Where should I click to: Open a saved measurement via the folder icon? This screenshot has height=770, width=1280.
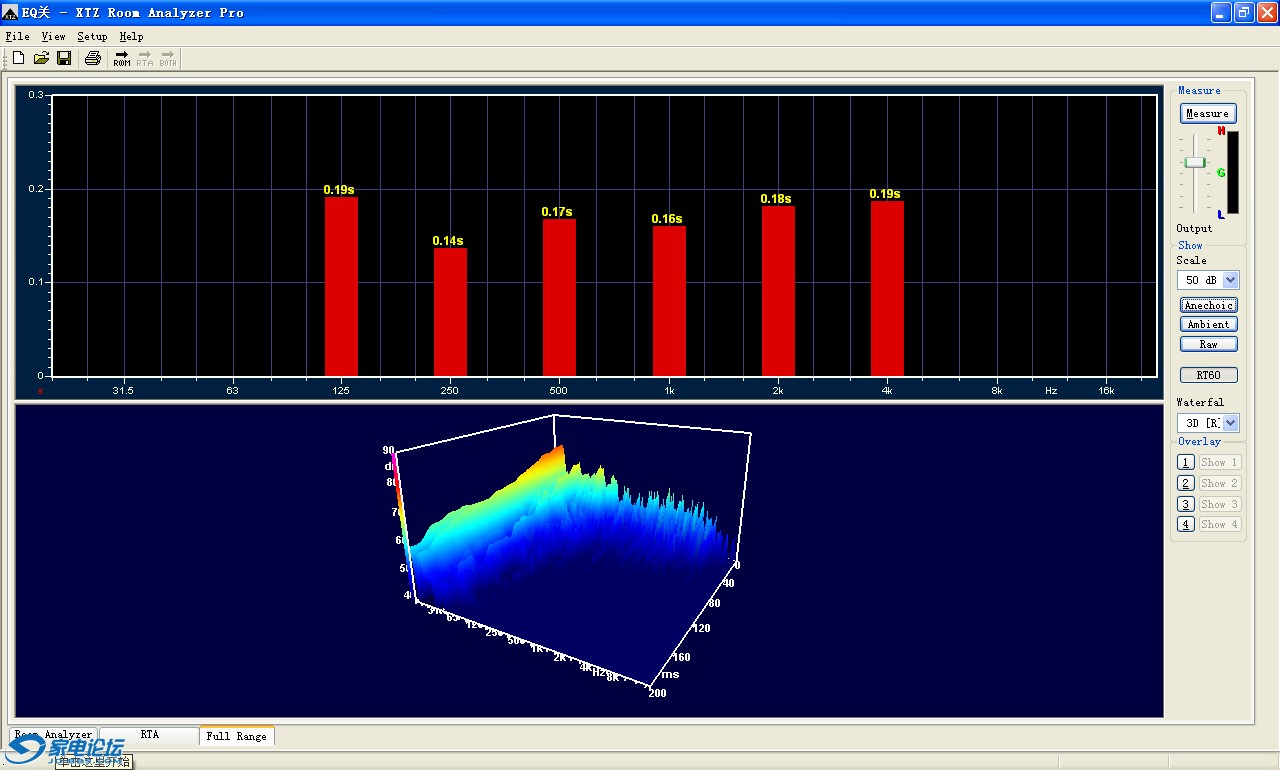tap(41, 58)
